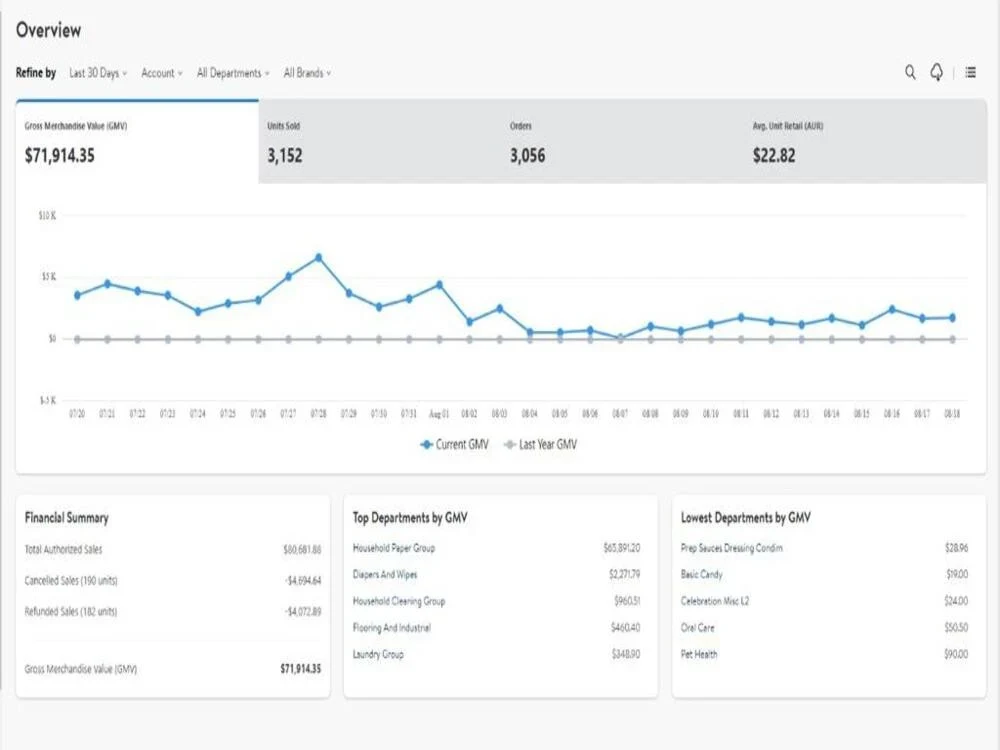Click the 07/28 peak data point
Viewport: 1000px width, 750px height.
click(x=318, y=258)
